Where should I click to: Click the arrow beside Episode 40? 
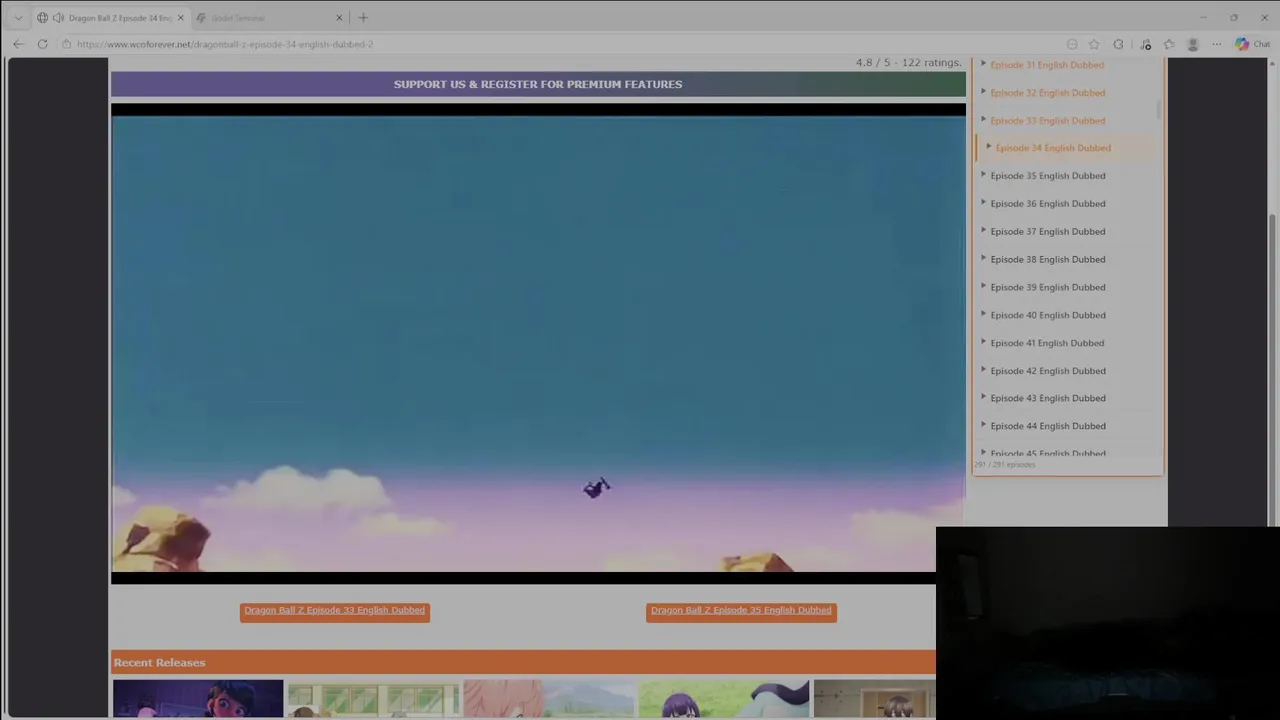coord(983,314)
